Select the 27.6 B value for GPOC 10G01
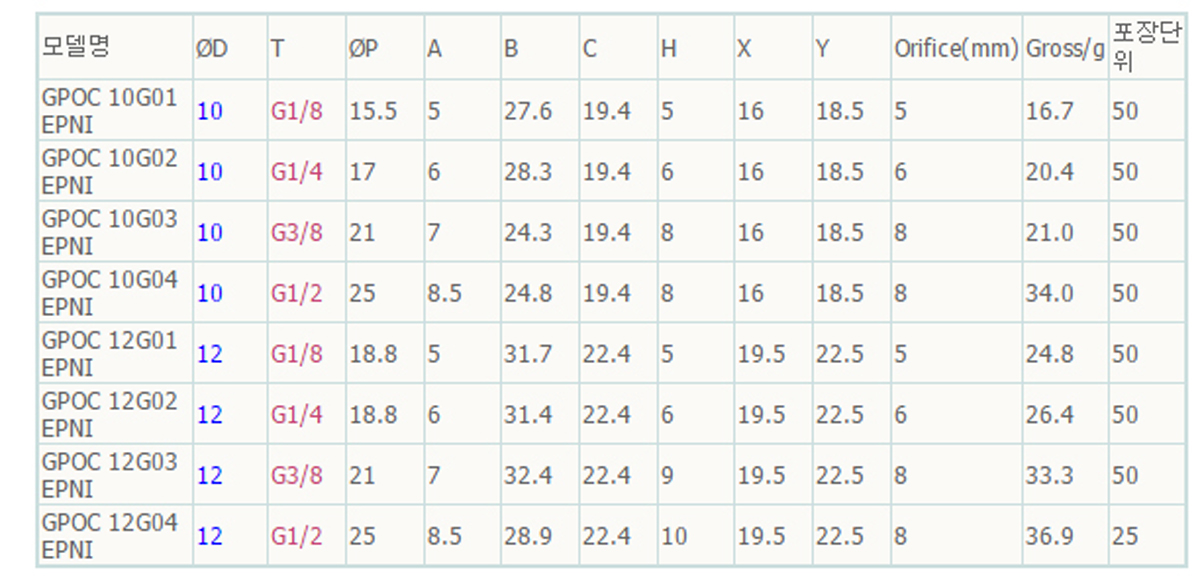 (527, 111)
